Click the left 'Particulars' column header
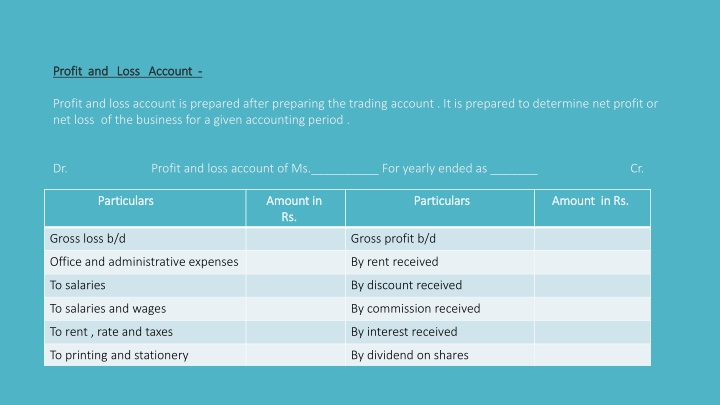 (x=125, y=201)
